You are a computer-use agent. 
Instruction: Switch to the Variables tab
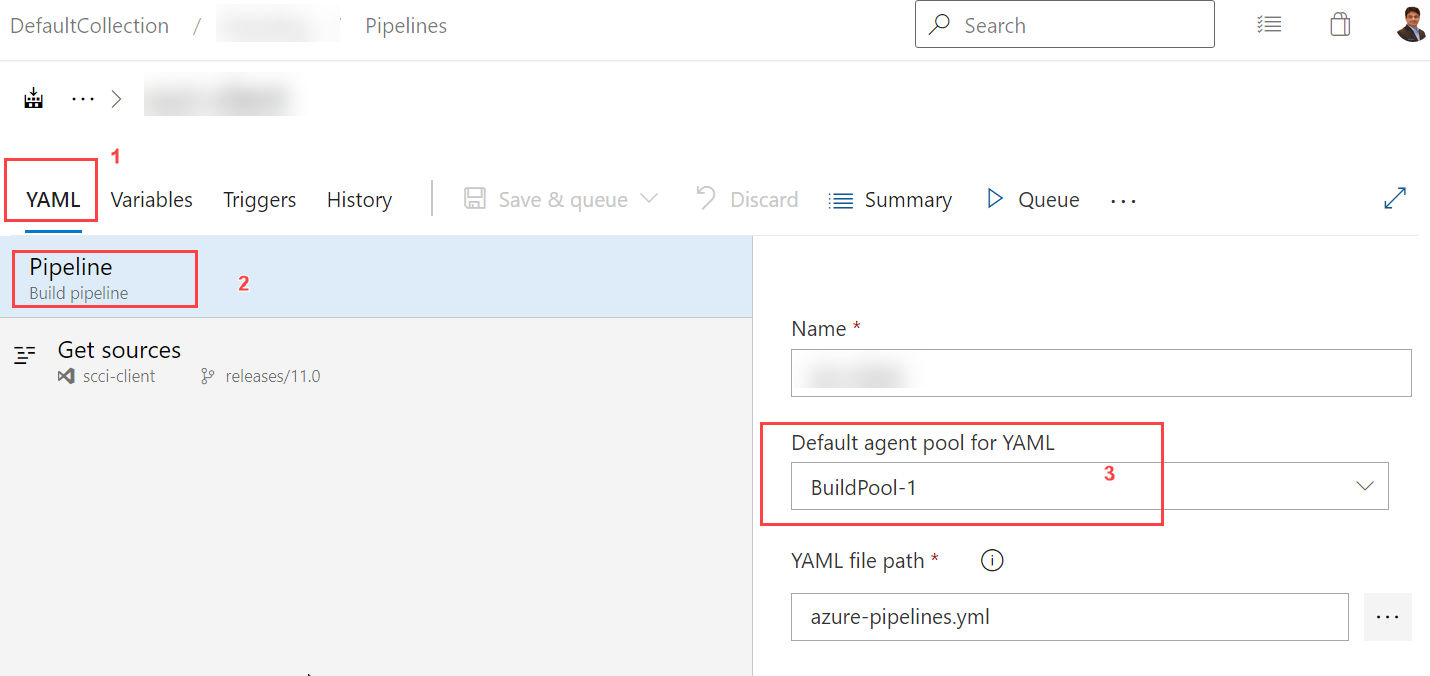[152, 200]
